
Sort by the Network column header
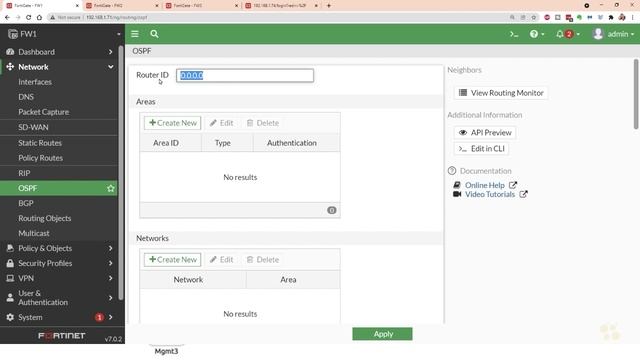[x=188, y=280]
